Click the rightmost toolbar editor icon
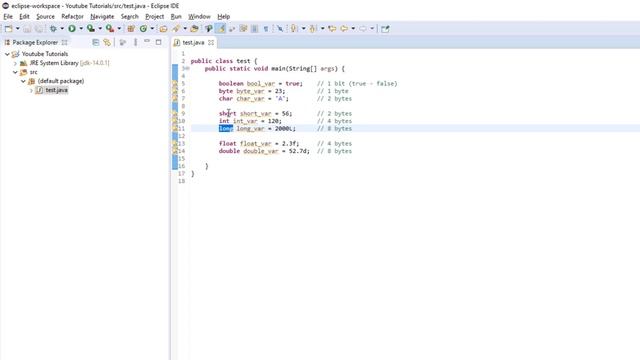640x360 pixels. 385,29
